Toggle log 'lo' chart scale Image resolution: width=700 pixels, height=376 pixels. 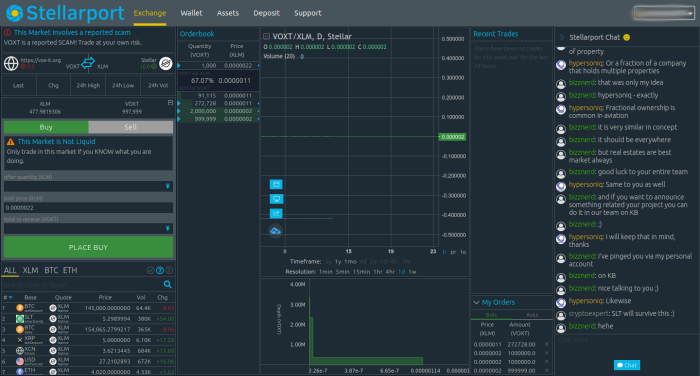point(463,252)
